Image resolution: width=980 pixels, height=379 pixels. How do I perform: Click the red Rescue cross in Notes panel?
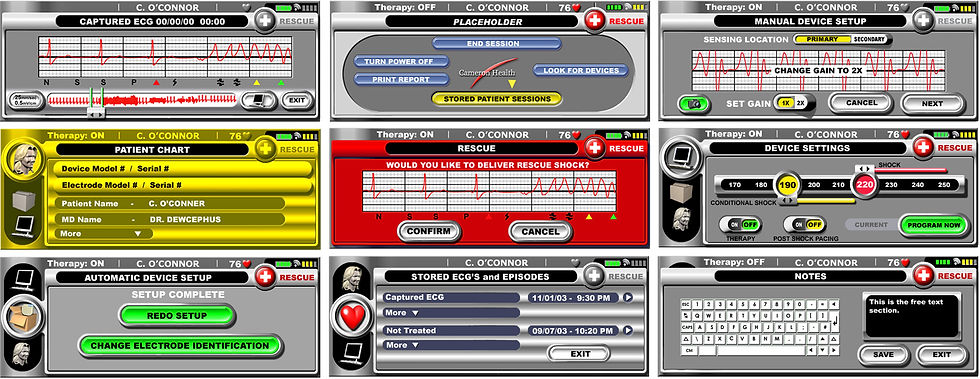coord(923,276)
